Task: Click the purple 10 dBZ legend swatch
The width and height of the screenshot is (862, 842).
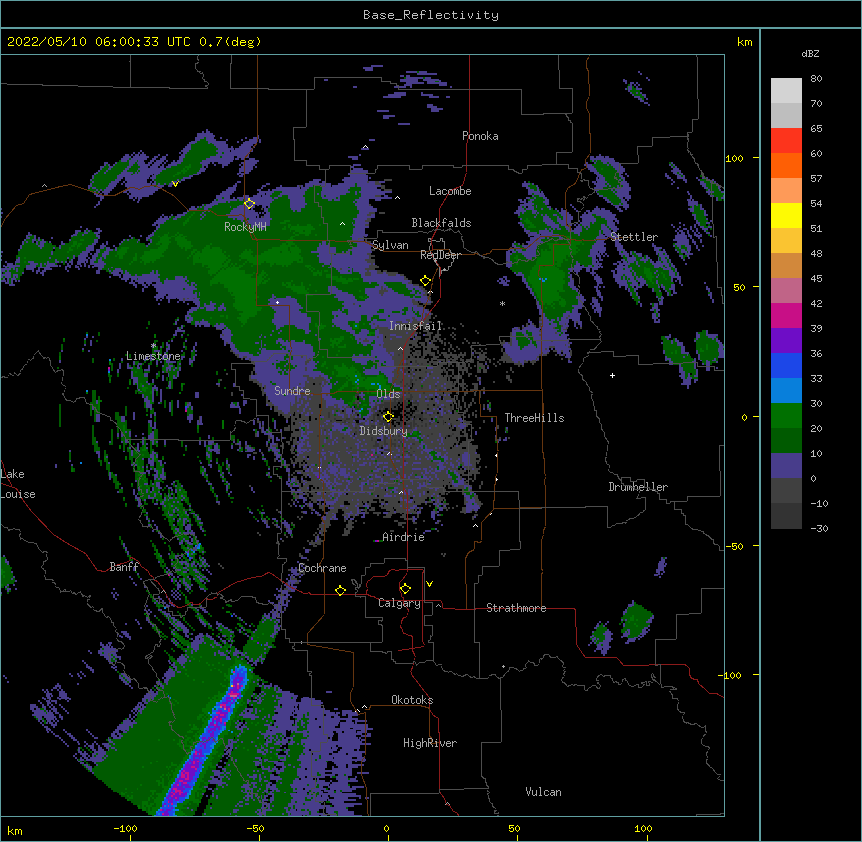Action: pyautogui.click(x=786, y=466)
